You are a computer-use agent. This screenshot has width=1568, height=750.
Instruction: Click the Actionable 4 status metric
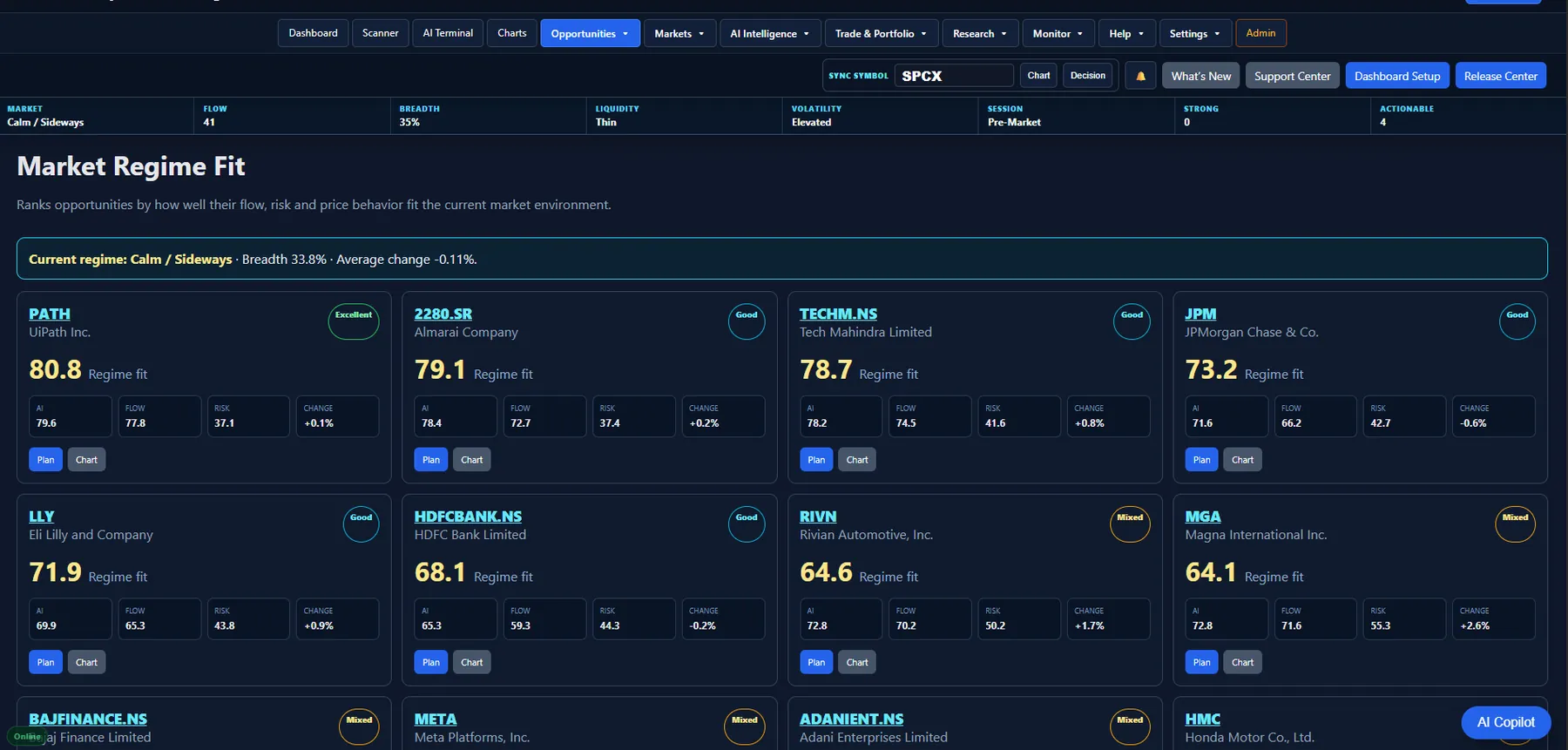[1469, 116]
